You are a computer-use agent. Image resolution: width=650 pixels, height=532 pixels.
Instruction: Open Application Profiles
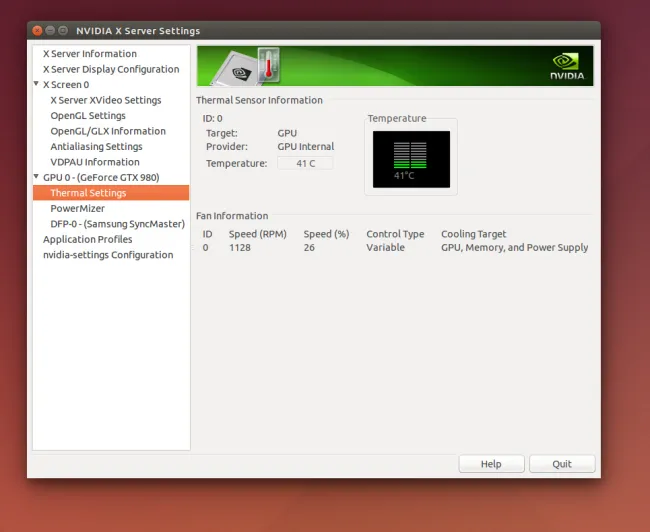click(x=87, y=239)
